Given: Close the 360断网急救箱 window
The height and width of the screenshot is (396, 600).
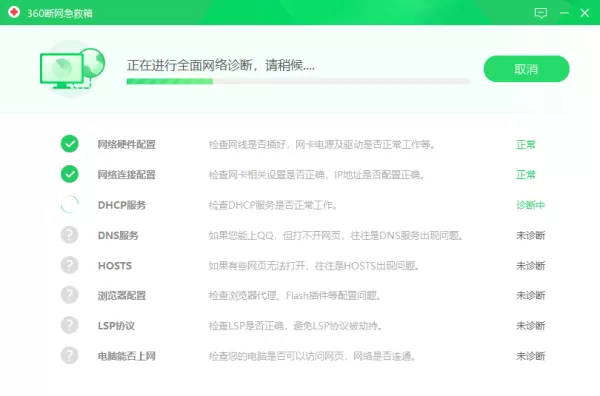Looking at the screenshot, I should (x=585, y=13).
